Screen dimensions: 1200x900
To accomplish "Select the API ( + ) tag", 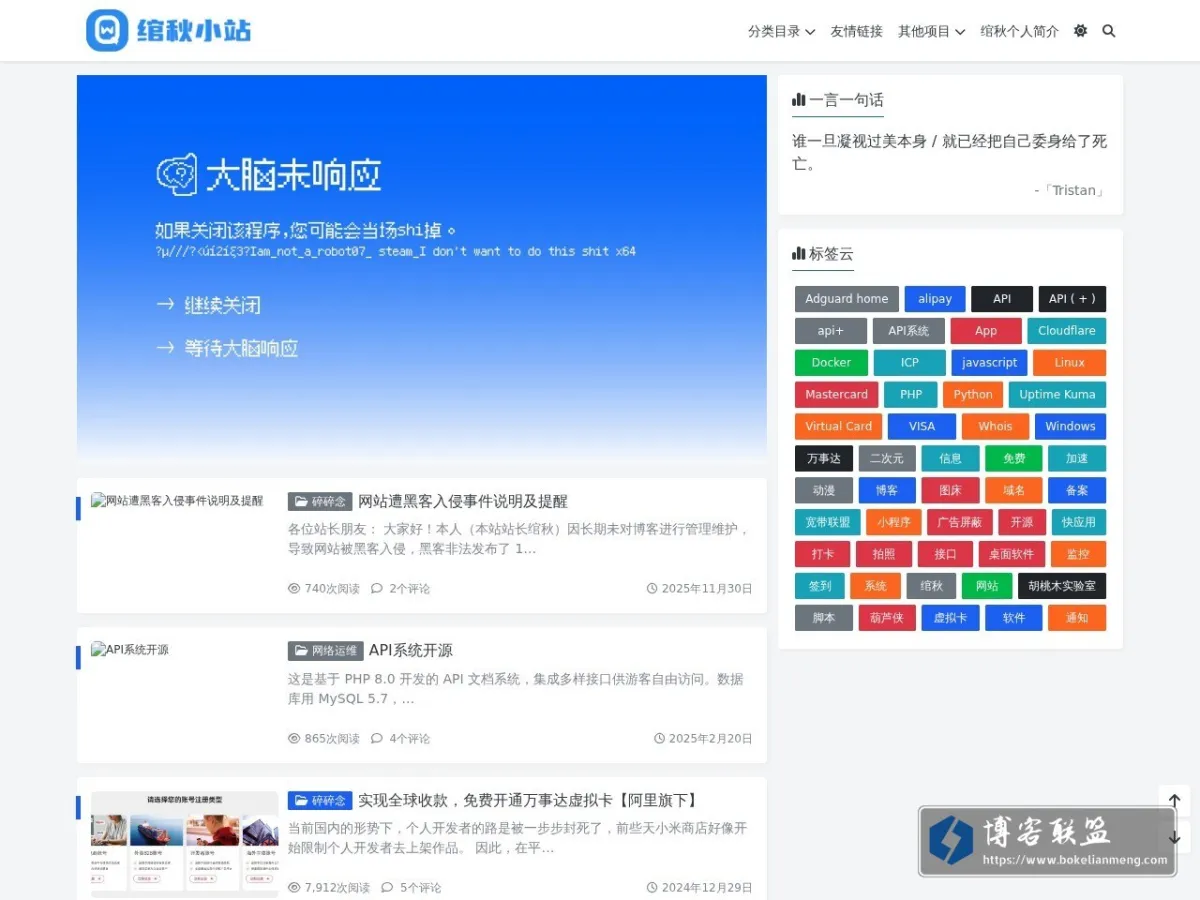I will point(1072,299).
